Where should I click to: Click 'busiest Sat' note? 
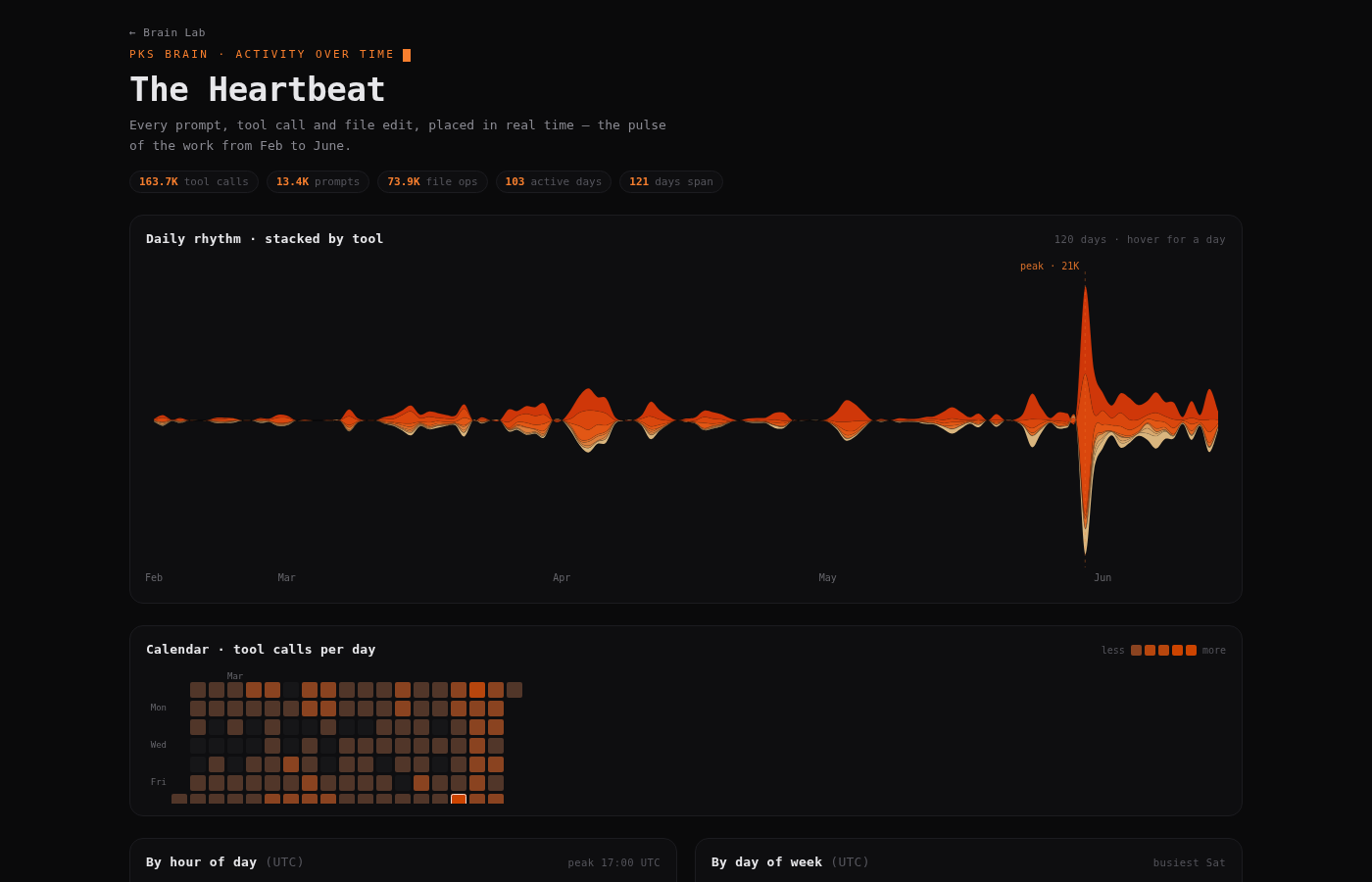pyautogui.click(x=1189, y=862)
